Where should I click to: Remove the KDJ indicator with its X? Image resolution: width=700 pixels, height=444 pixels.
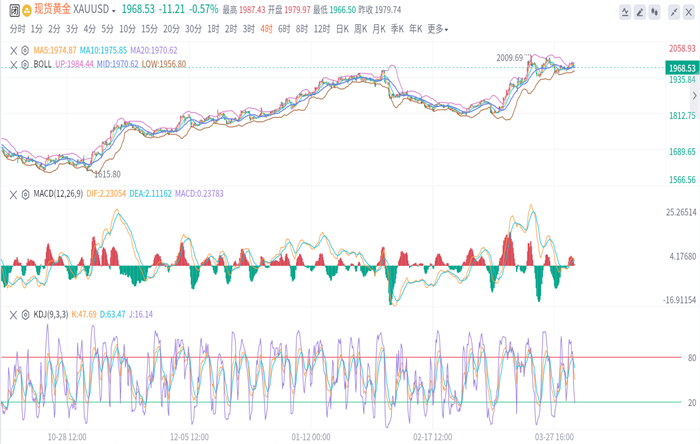click(13, 315)
